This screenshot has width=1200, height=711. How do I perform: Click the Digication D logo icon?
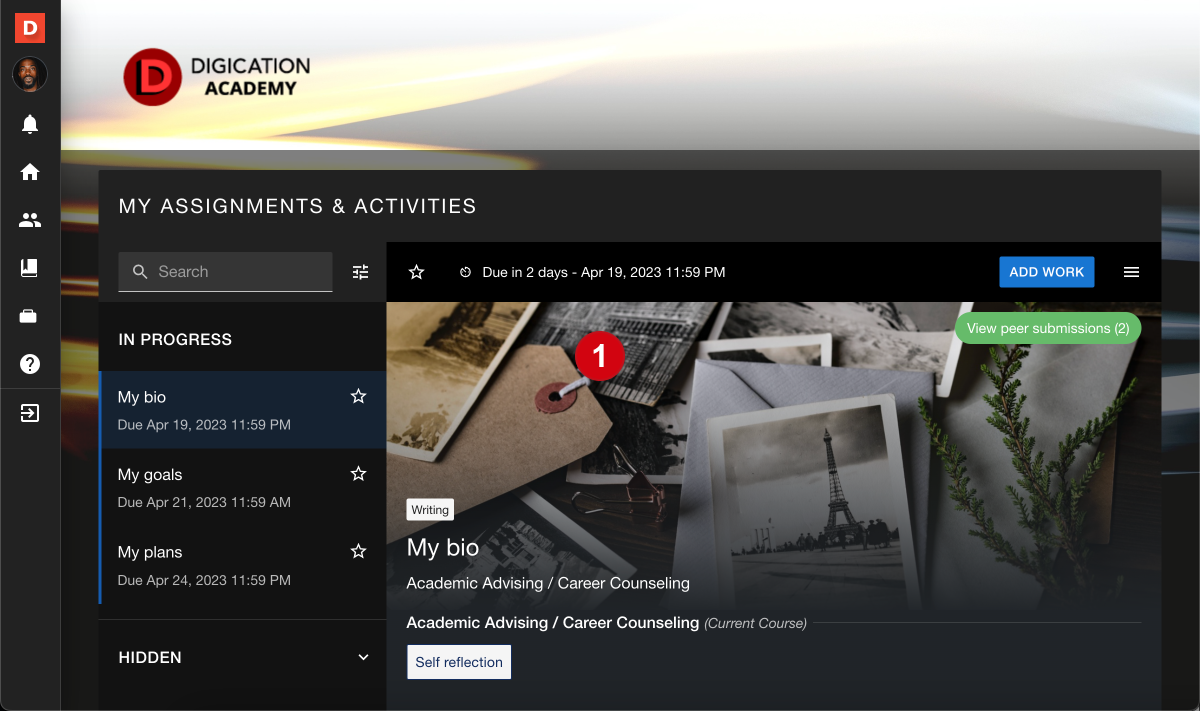click(30, 28)
